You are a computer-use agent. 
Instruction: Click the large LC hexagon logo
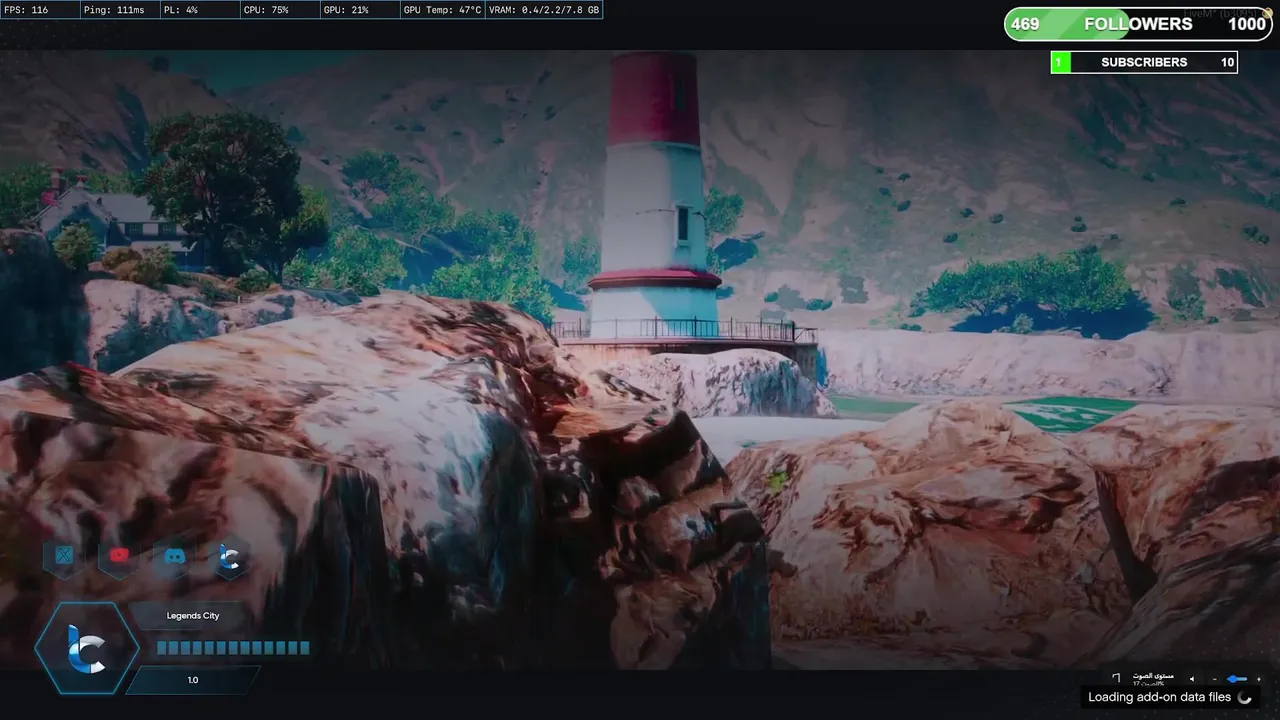(86, 649)
